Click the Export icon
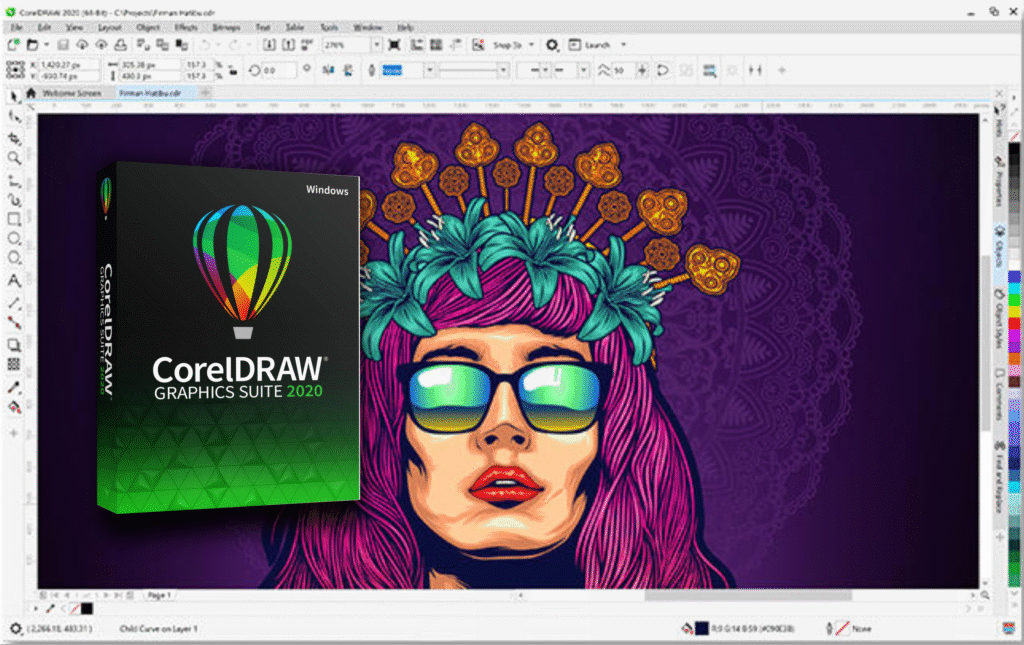Screen dimensions: 1024x645 coord(289,44)
